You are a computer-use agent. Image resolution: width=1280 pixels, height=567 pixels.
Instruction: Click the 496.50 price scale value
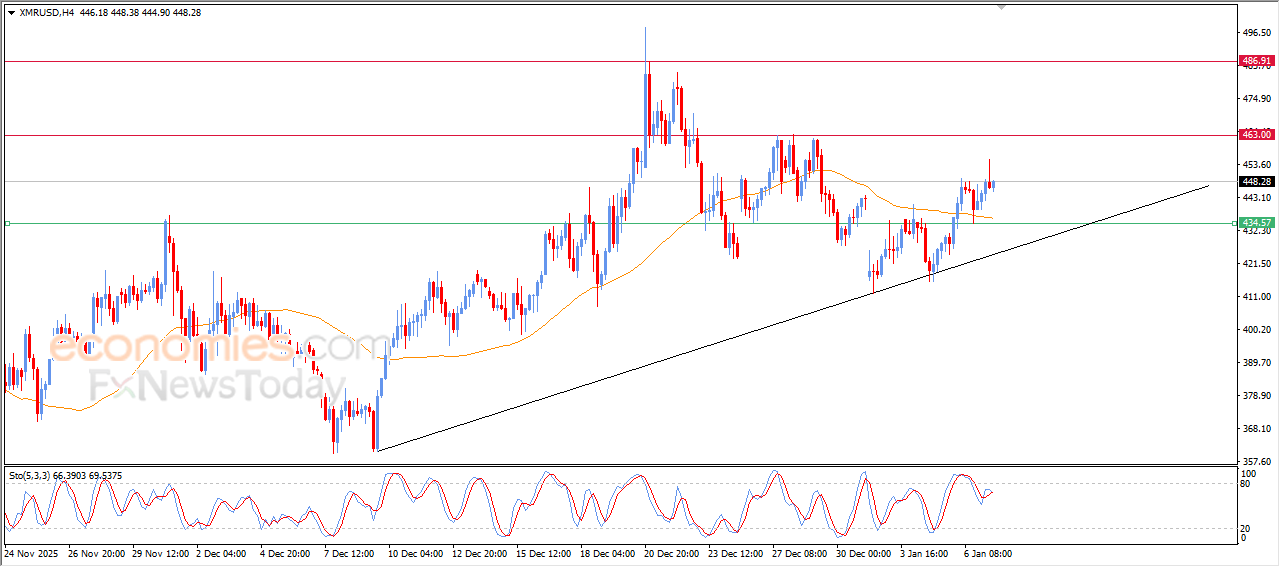pos(1255,32)
